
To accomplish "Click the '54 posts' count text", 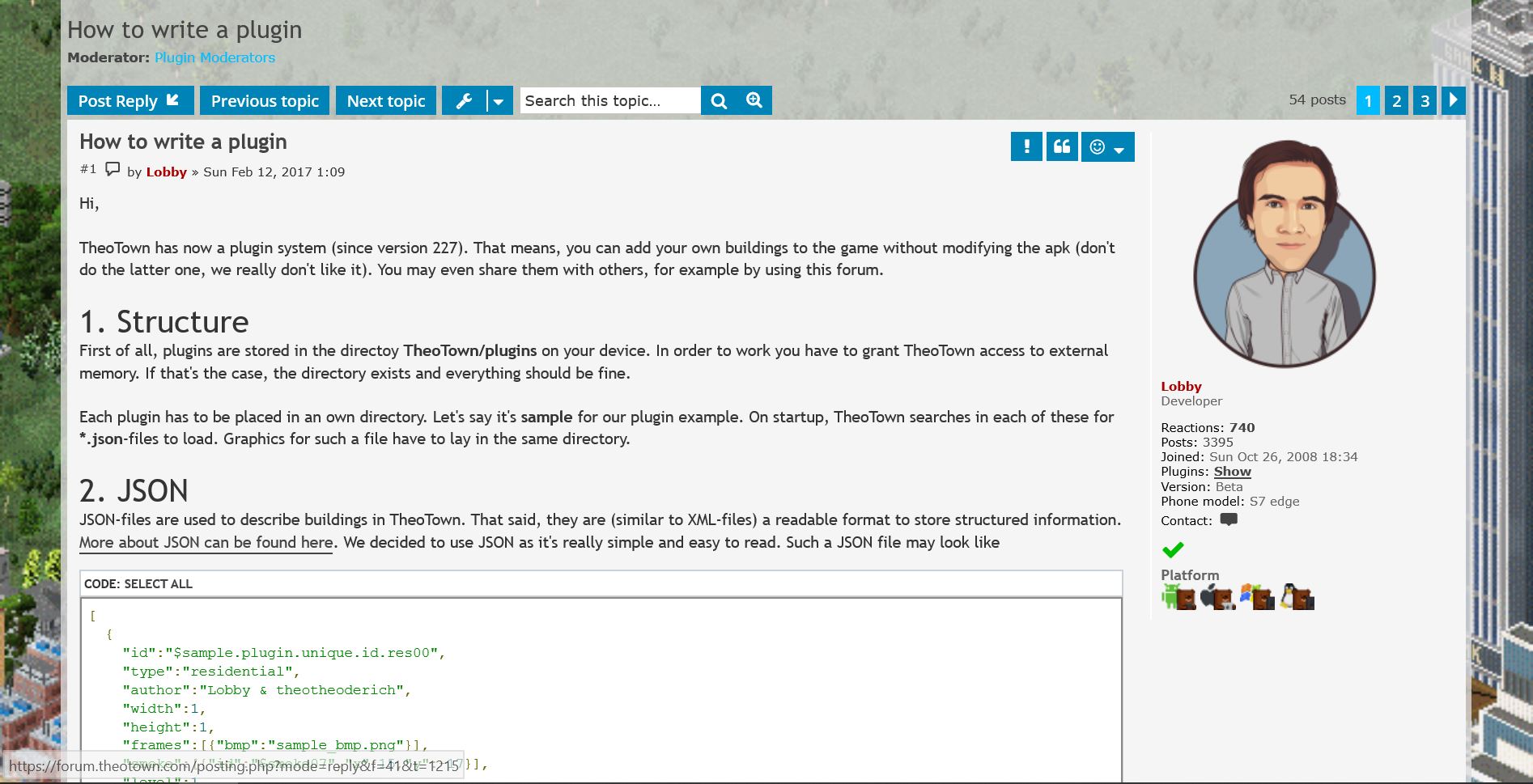I will pyautogui.click(x=1317, y=100).
